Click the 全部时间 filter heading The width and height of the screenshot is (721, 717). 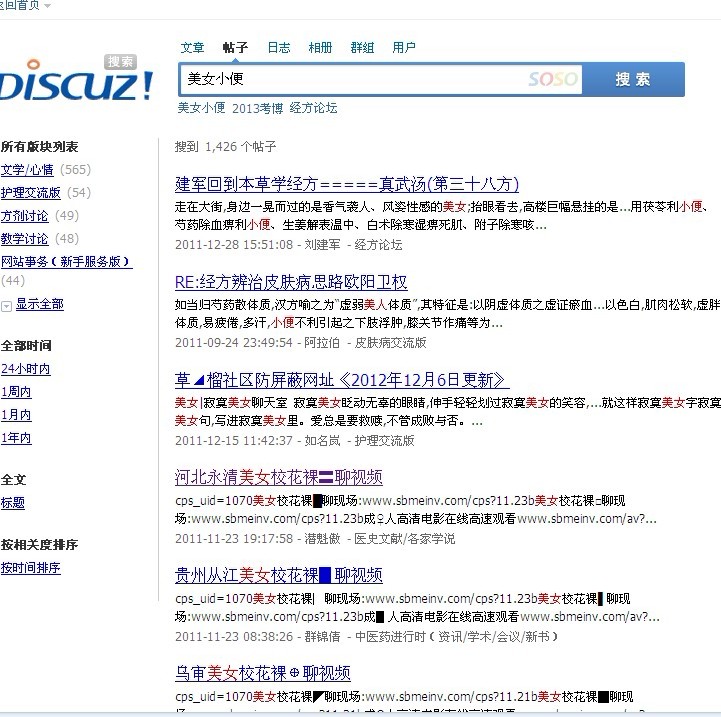pos(26,346)
